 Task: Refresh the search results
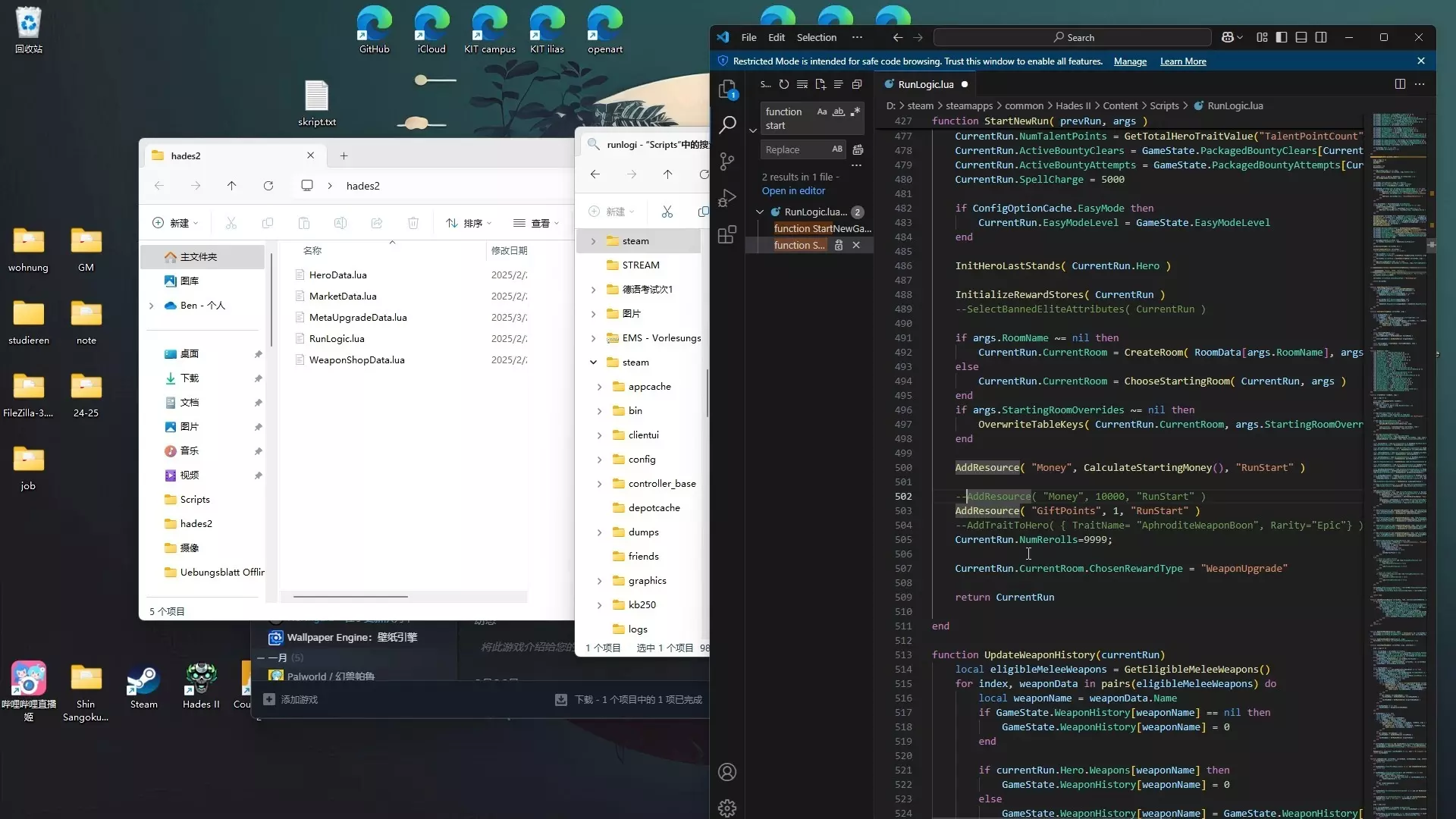pyautogui.click(x=784, y=85)
